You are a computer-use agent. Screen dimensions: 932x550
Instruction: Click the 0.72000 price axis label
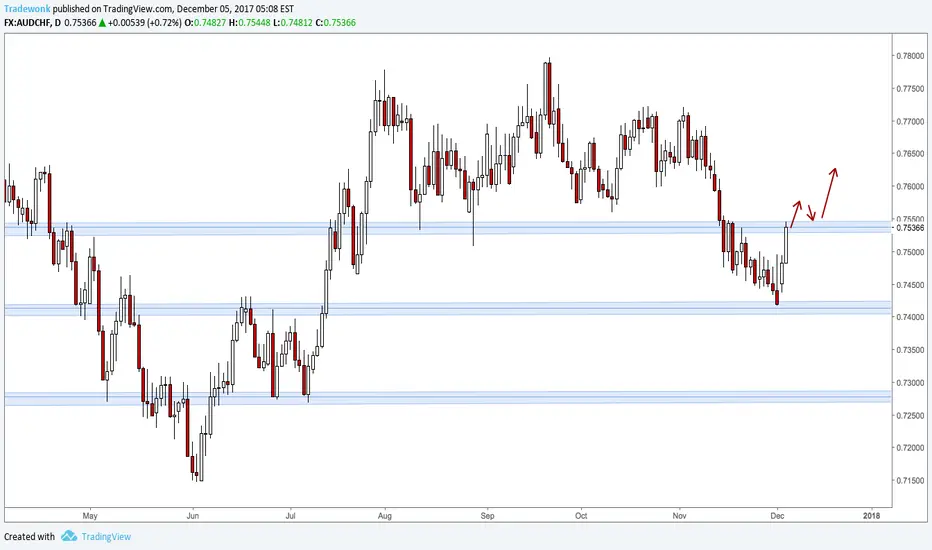tap(910, 448)
